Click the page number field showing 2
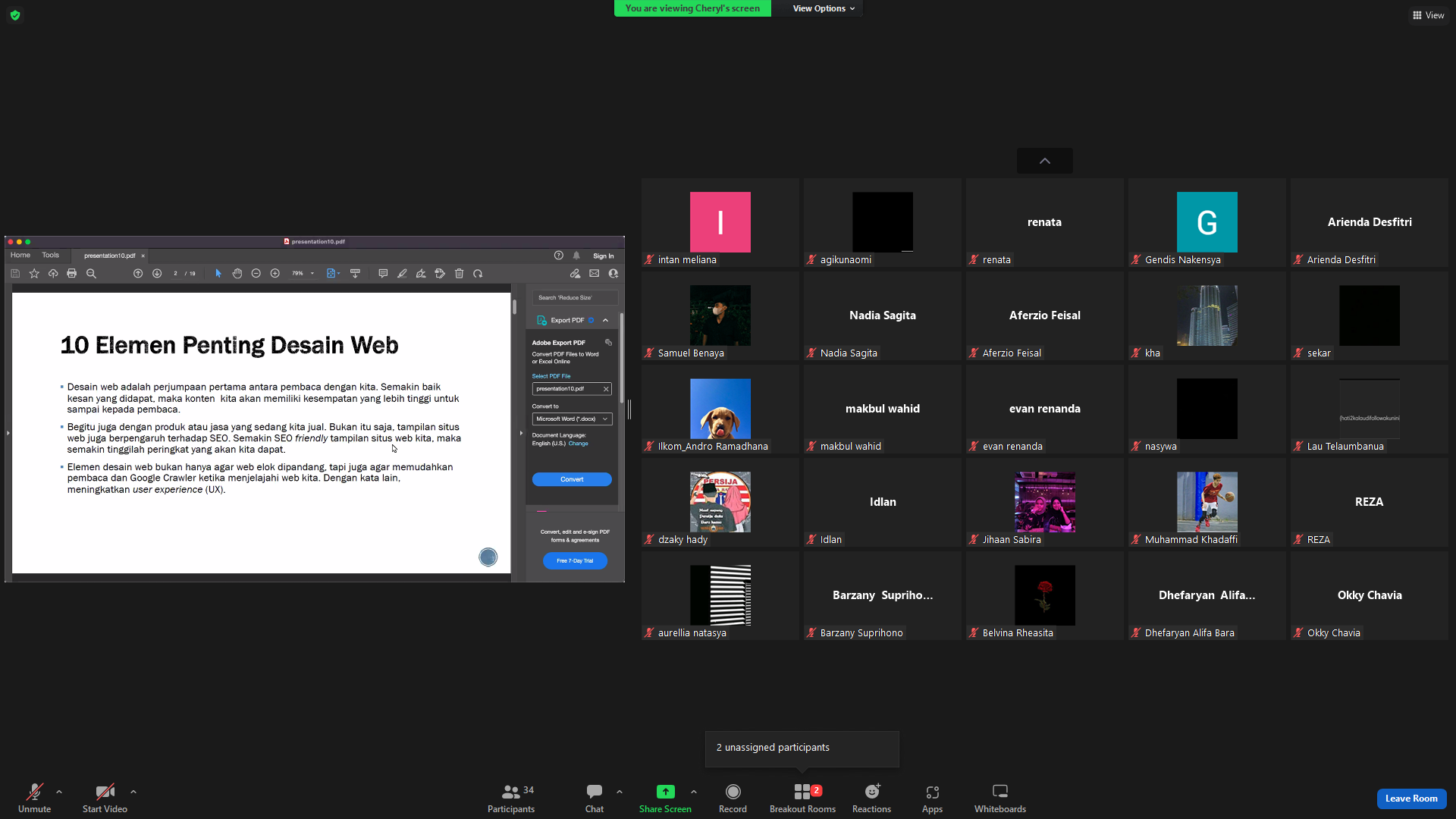Screen dimensions: 1456x819 175,274
